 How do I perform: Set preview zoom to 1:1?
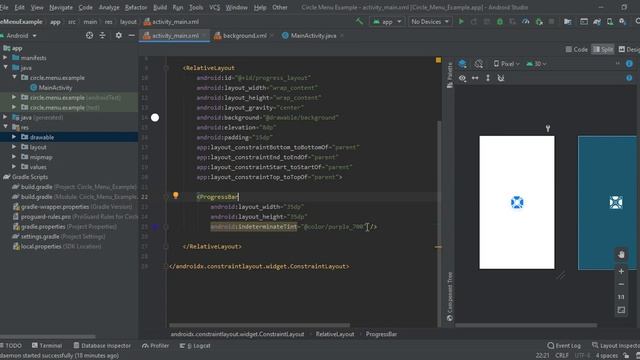tap(621, 297)
